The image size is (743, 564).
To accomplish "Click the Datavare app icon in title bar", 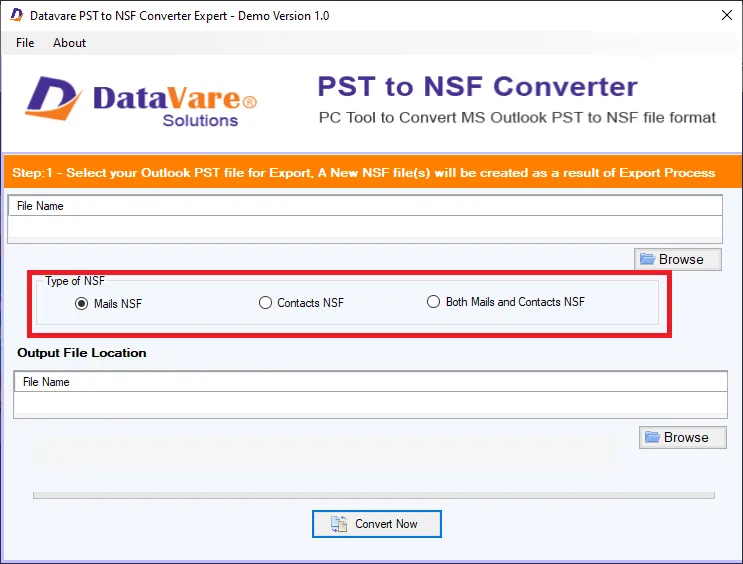I will (x=17, y=15).
